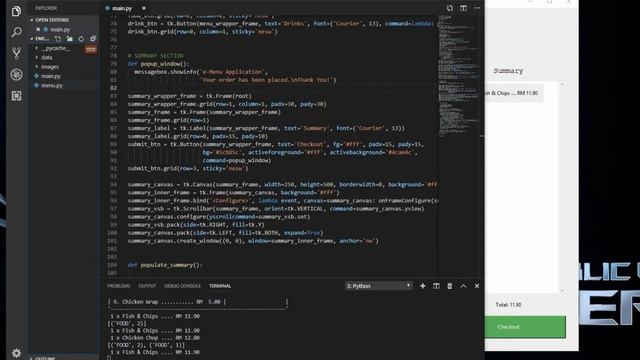This screenshot has width=640, height=360.
Task: Click New File icon in explorer header
Action: point(58,39)
